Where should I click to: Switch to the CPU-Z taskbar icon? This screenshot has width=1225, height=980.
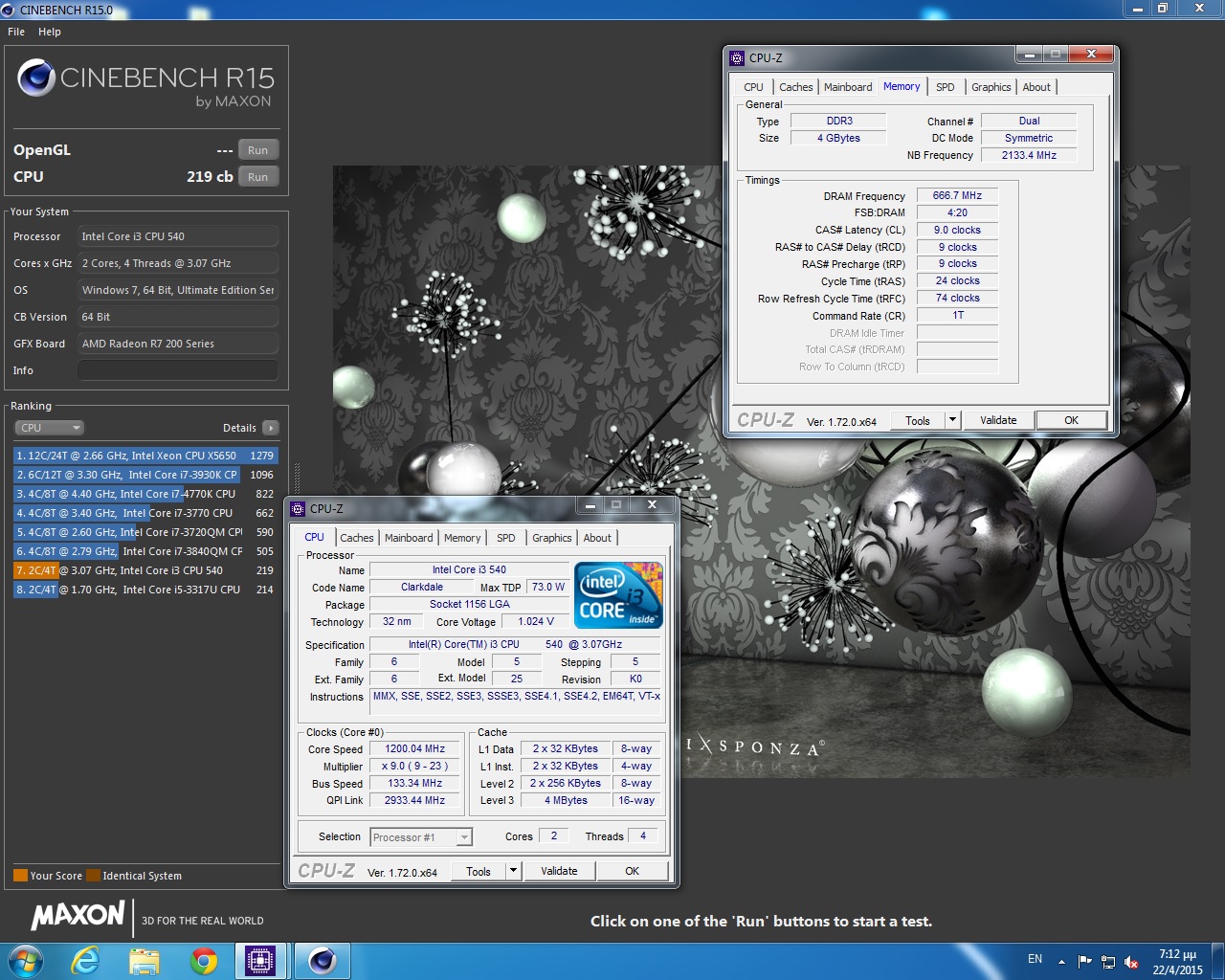tap(260, 961)
